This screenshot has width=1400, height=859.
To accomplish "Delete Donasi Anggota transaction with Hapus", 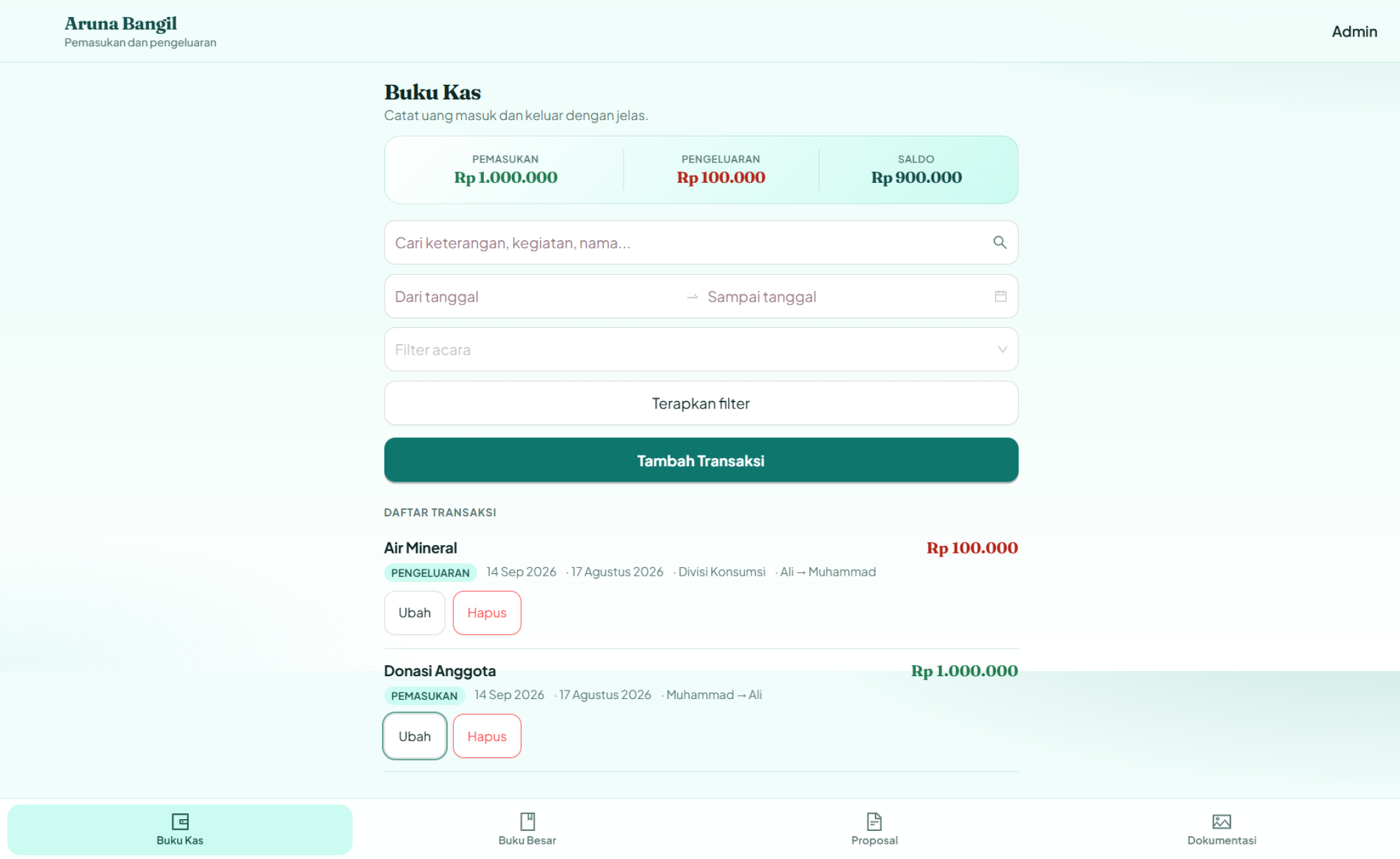I will click(x=487, y=736).
